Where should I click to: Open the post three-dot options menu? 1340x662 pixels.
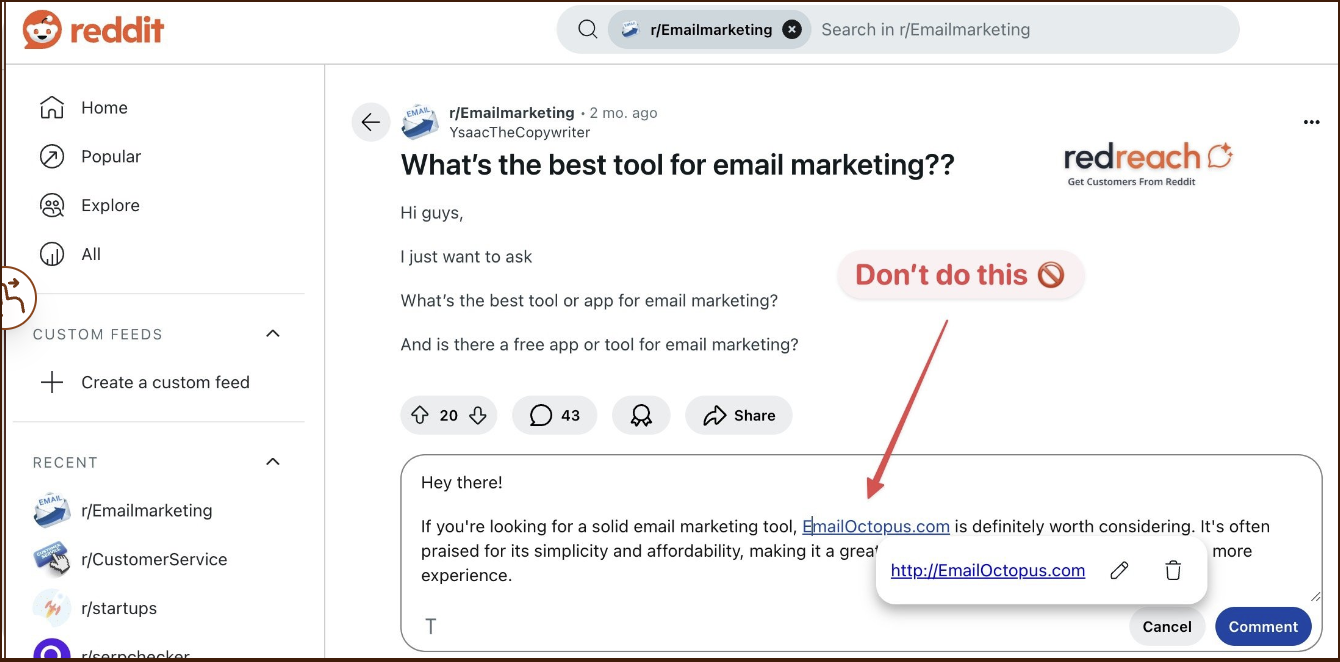[1311, 123]
